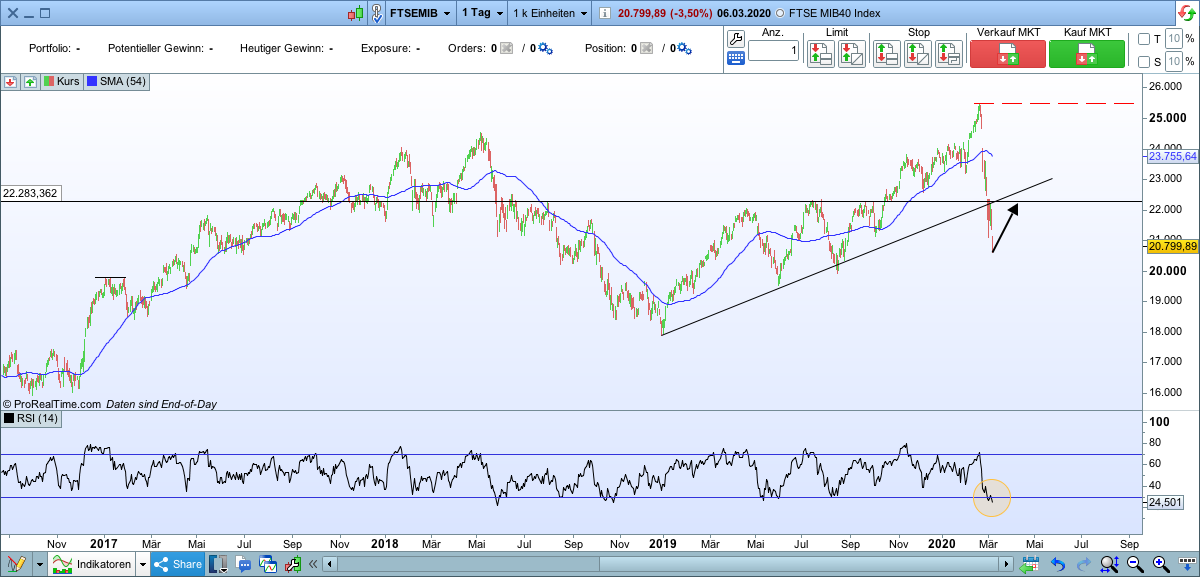This screenshot has width=1200, height=577.
Task: Enable the T checkbox in the order panel
Action: (x=1143, y=39)
